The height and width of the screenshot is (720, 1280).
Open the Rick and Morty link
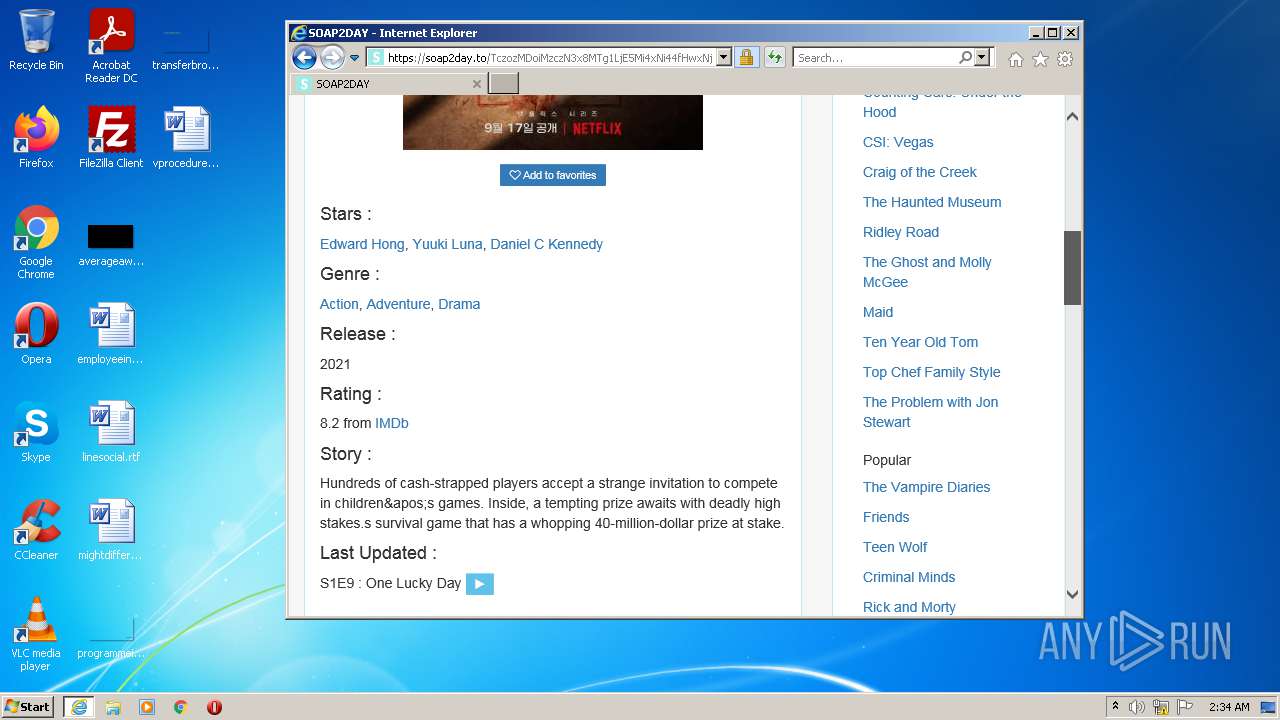pos(909,607)
